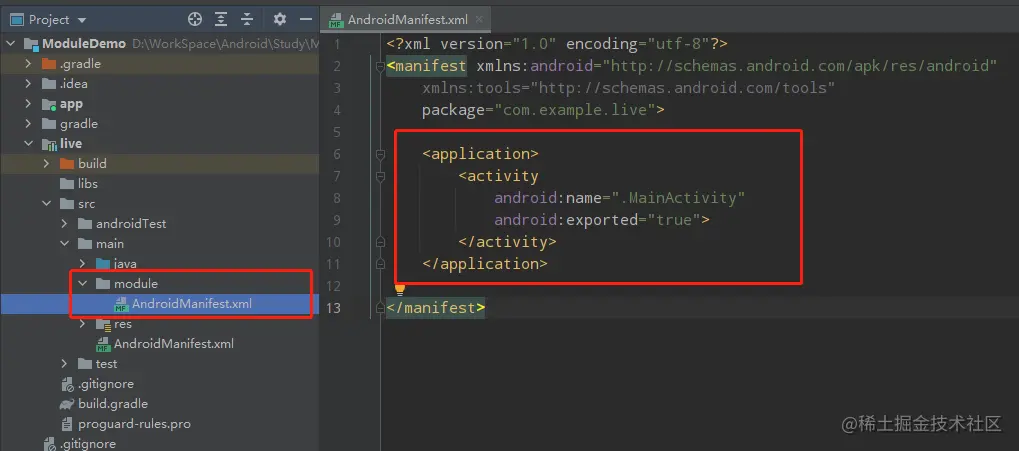Screen dimensions: 1019x451
Task: Click the intention lightbulb icon
Action: click(400, 289)
